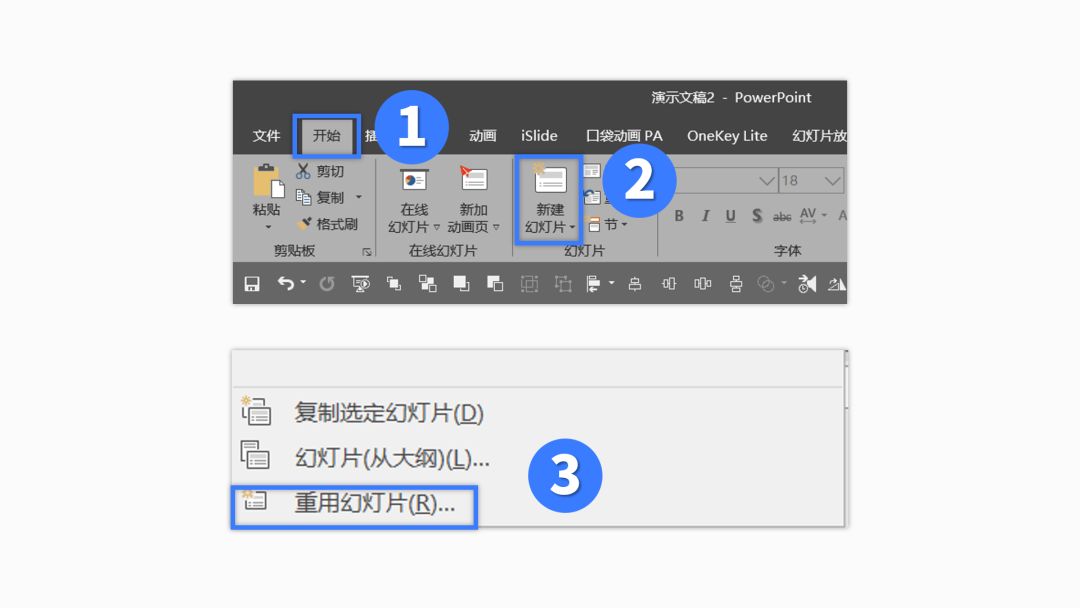Open the 新建幻灯片 dropdown arrow
The width and height of the screenshot is (1080, 608).
click(x=572, y=227)
